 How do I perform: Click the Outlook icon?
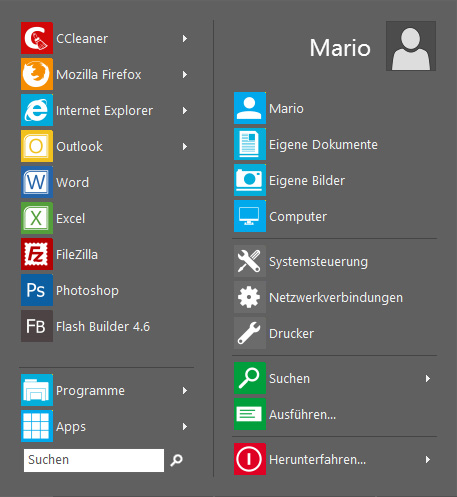(37, 146)
